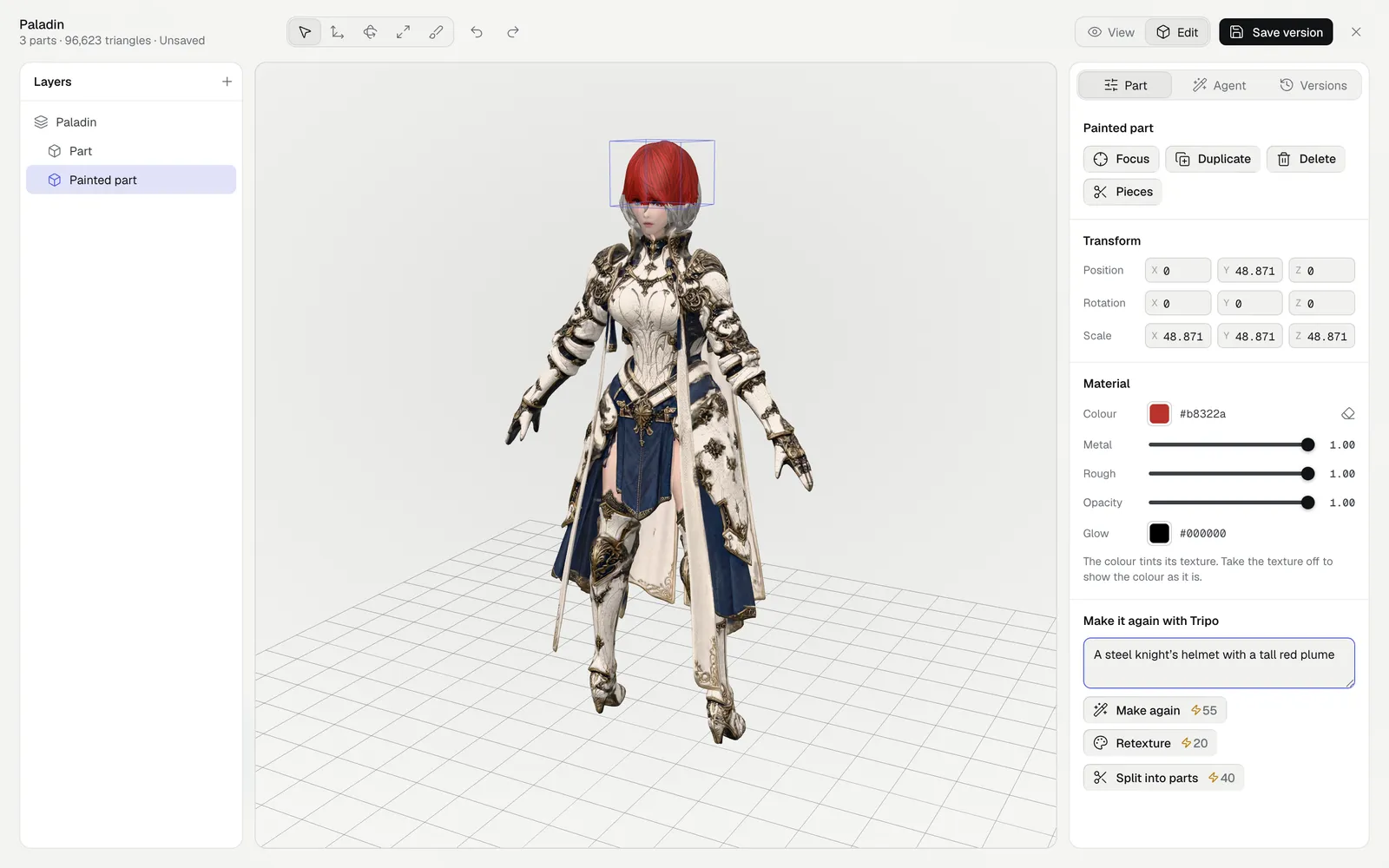The height and width of the screenshot is (868, 1389).
Task: Select the pointer selection tool
Action: [305, 32]
